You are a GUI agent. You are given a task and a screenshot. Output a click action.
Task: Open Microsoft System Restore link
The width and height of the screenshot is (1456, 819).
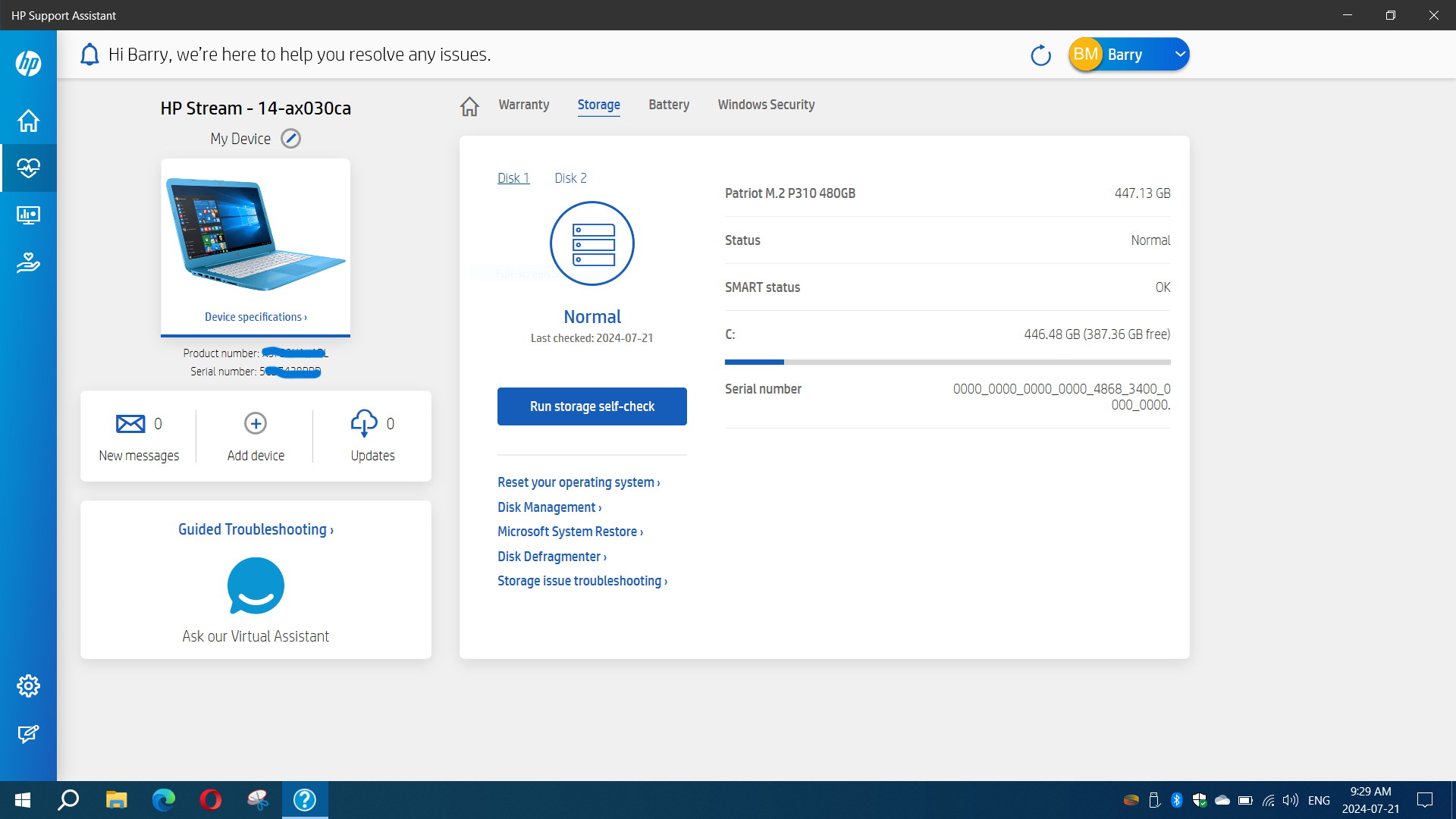click(570, 532)
